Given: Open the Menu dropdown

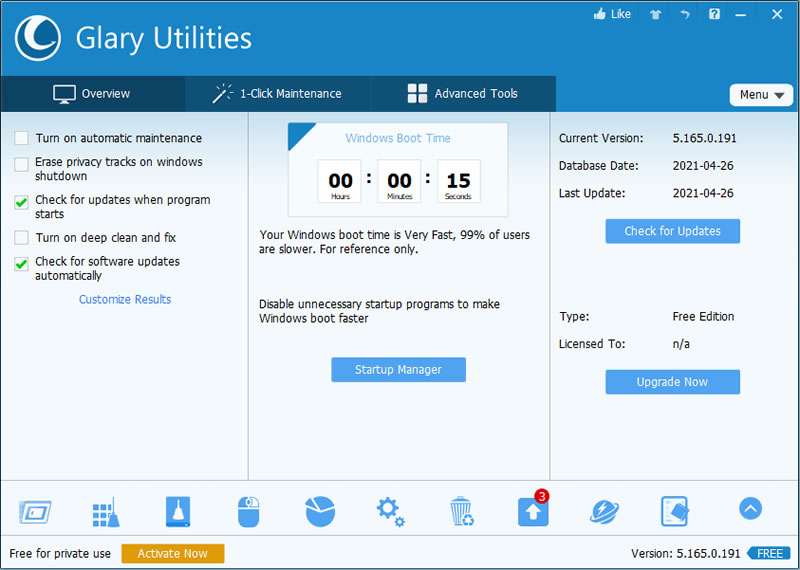Looking at the screenshot, I should pos(761,95).
